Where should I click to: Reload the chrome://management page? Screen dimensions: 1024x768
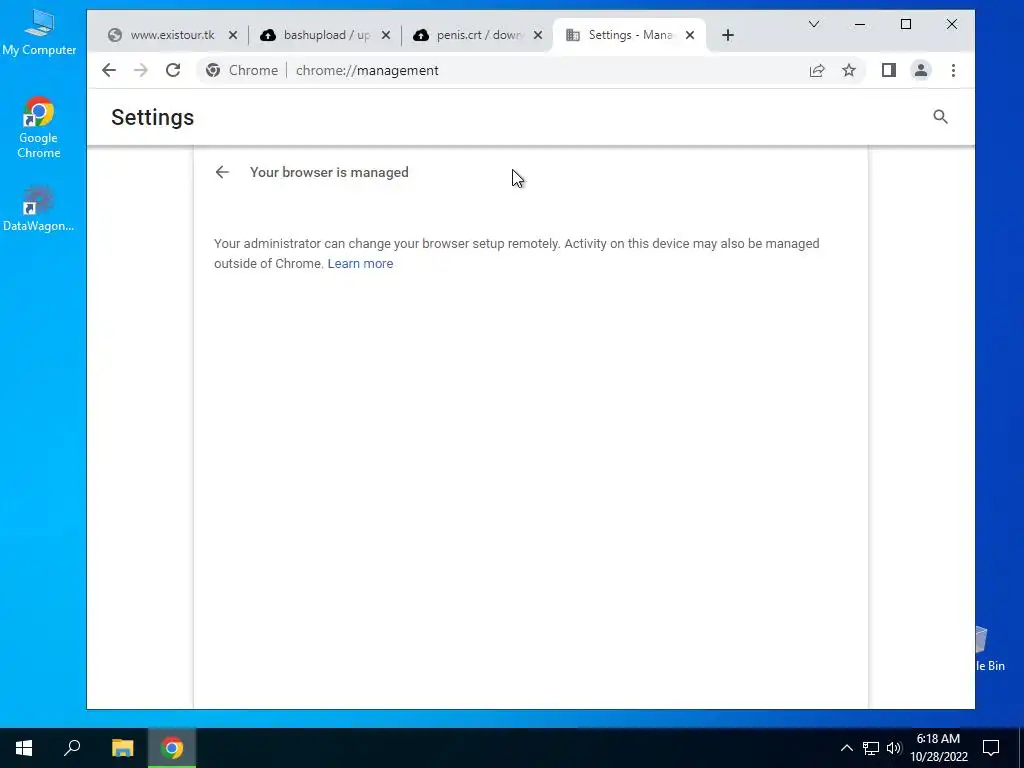[173, 70]
